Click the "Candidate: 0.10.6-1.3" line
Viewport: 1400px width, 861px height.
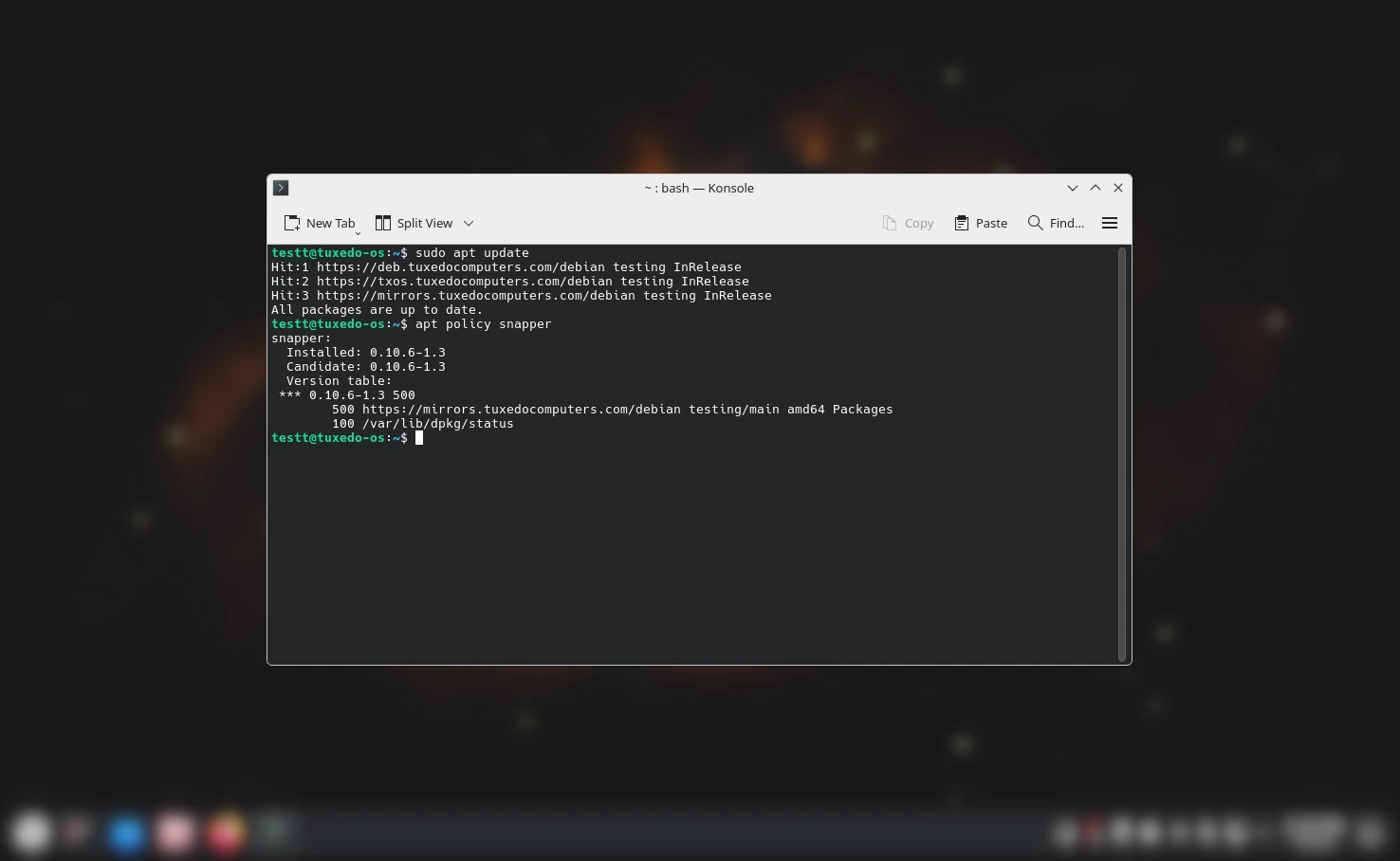coord(366,367)
